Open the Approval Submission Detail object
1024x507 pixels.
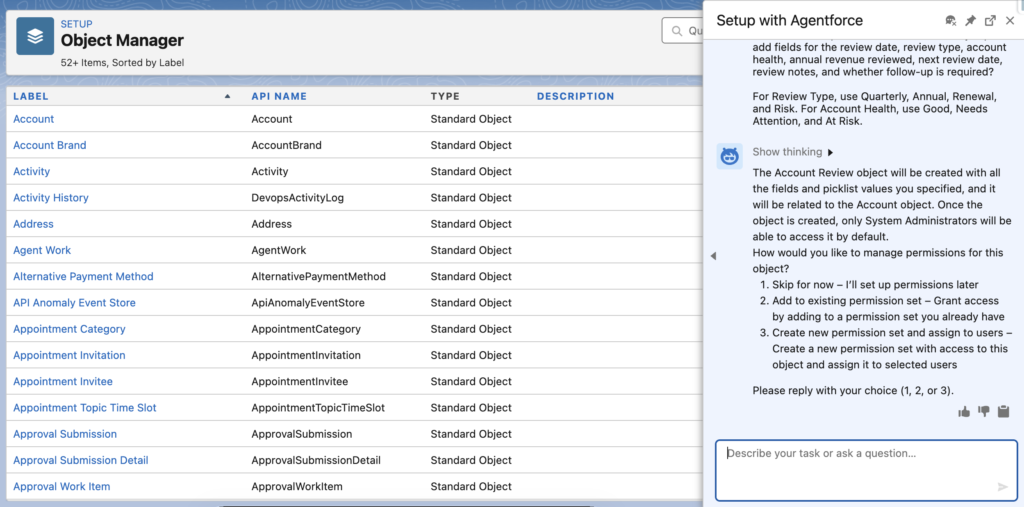pyautogui.click(x=80, y=460)
